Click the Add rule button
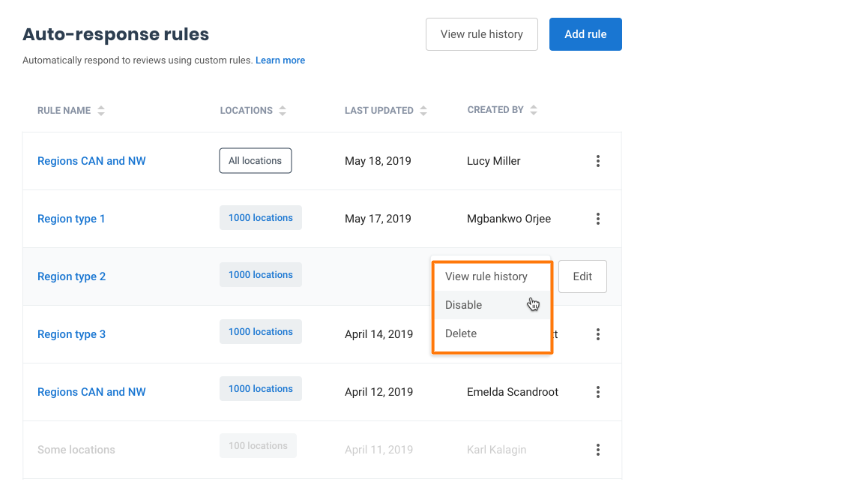The width and height of the screenshot is (851, 480). (x=585, y=34)
